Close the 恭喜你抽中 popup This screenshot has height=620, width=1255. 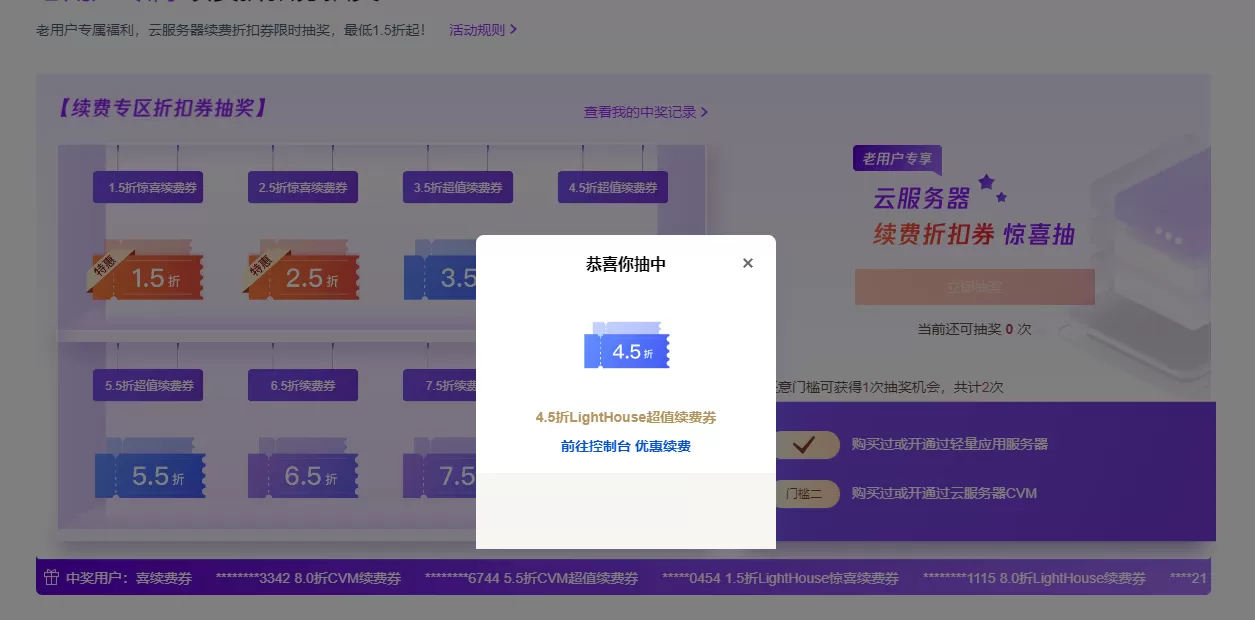(x=748, y=264)
